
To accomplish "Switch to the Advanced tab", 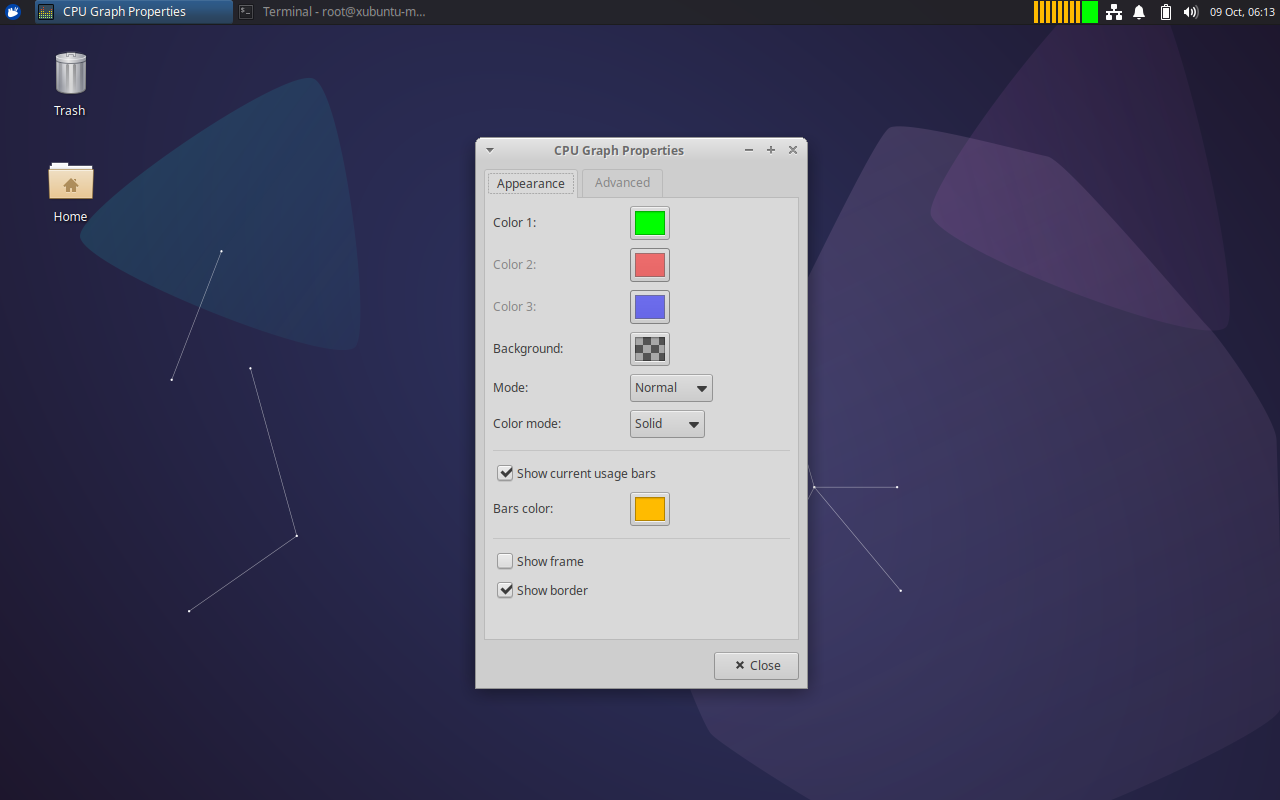I will [622, 183].
